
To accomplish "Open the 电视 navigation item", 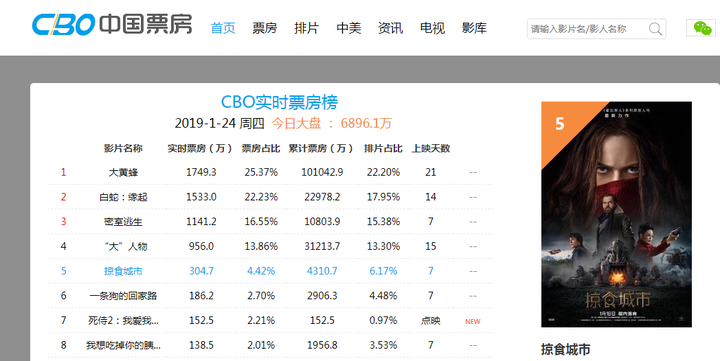I will coord(432,28).
